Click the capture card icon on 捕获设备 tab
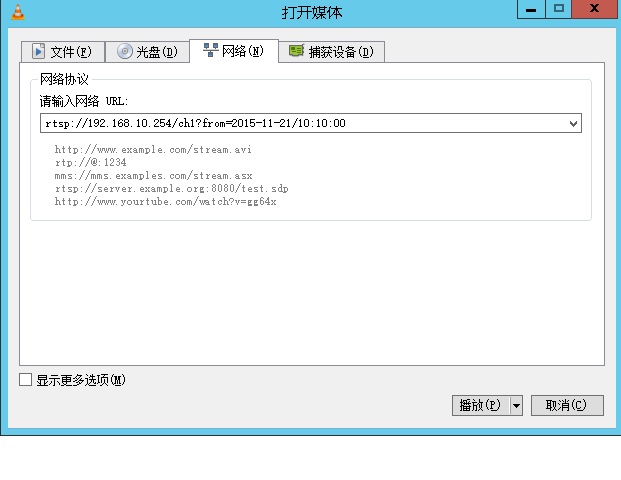This screenshot has width=621, height=480. click(x=296, y=51)
